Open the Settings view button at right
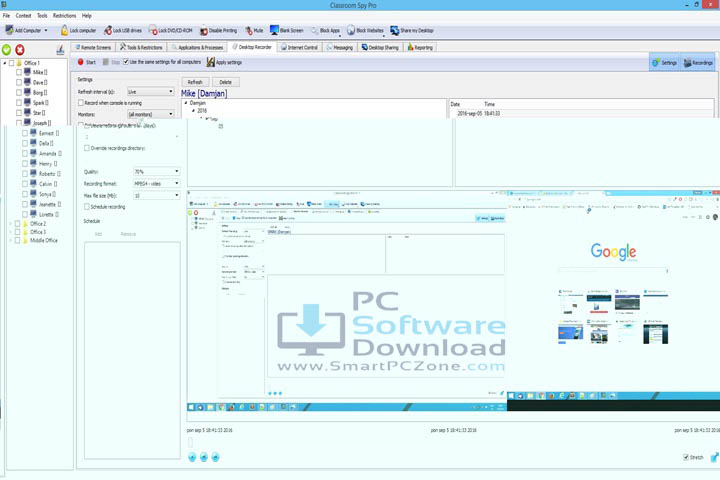 [664, 62]
